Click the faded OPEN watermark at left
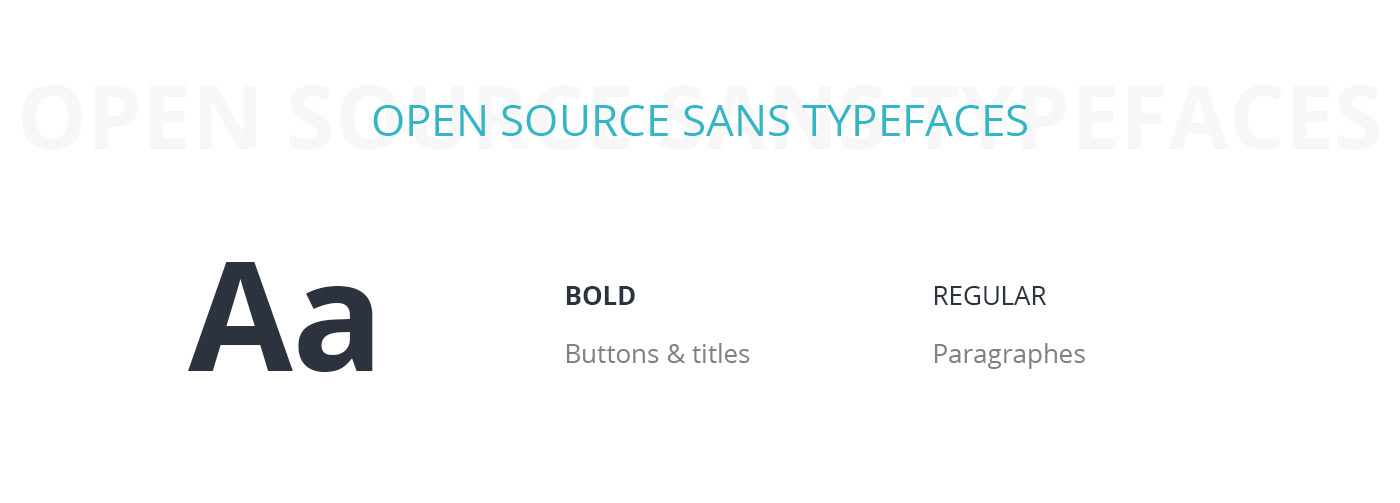Image resolution: width=1400 pixels, height=503 pixels. click(x=140, y=118)
